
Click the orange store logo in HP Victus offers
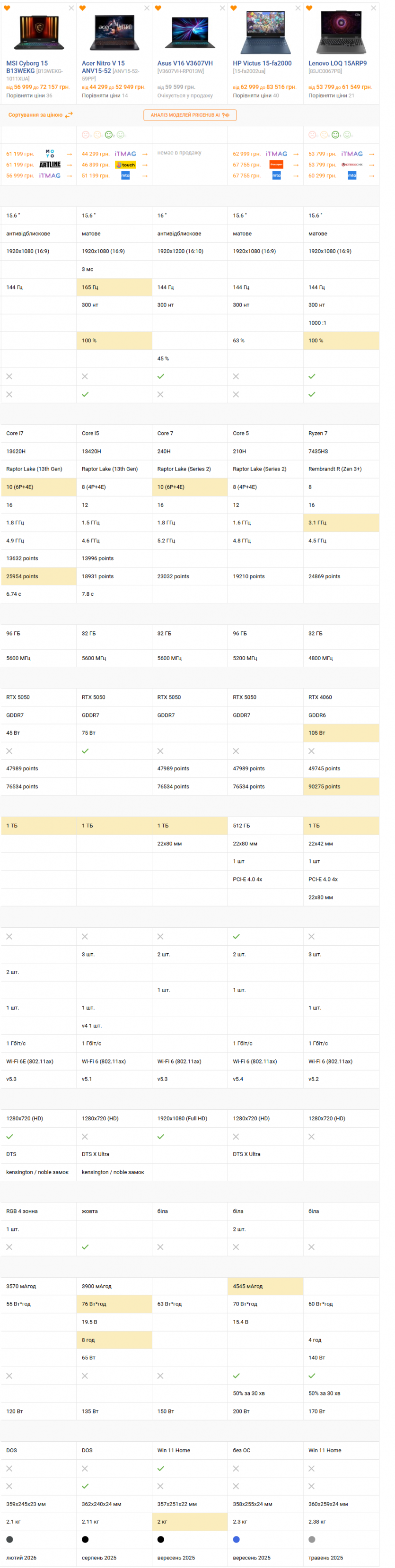tap(276, 165)
